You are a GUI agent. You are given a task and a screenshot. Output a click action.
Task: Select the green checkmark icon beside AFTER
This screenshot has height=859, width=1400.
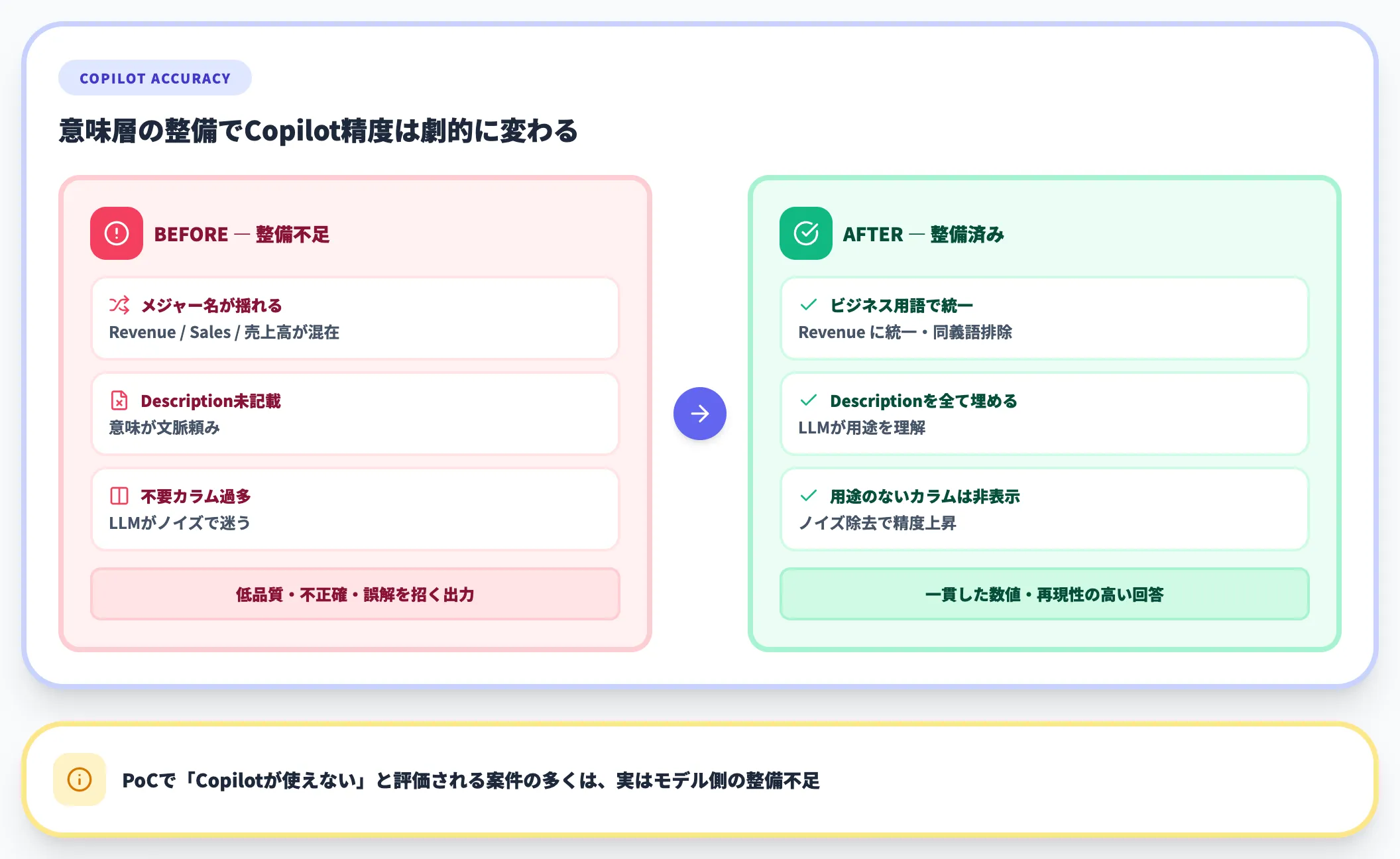(x=805, y=233)
